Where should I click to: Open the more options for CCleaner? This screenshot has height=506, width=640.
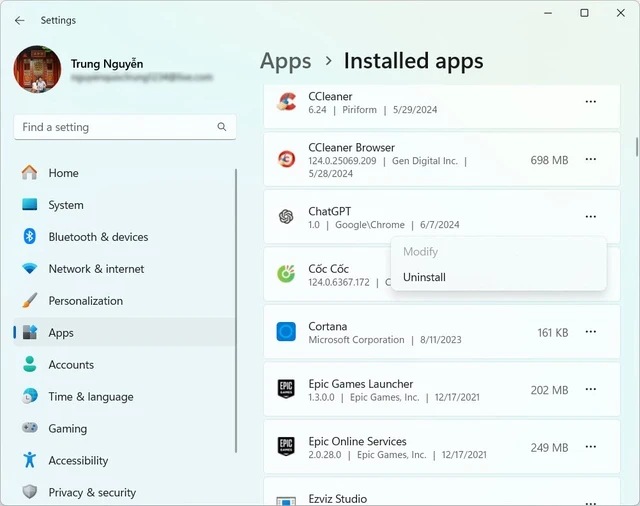pyautogui.click(x=591, y=102)
